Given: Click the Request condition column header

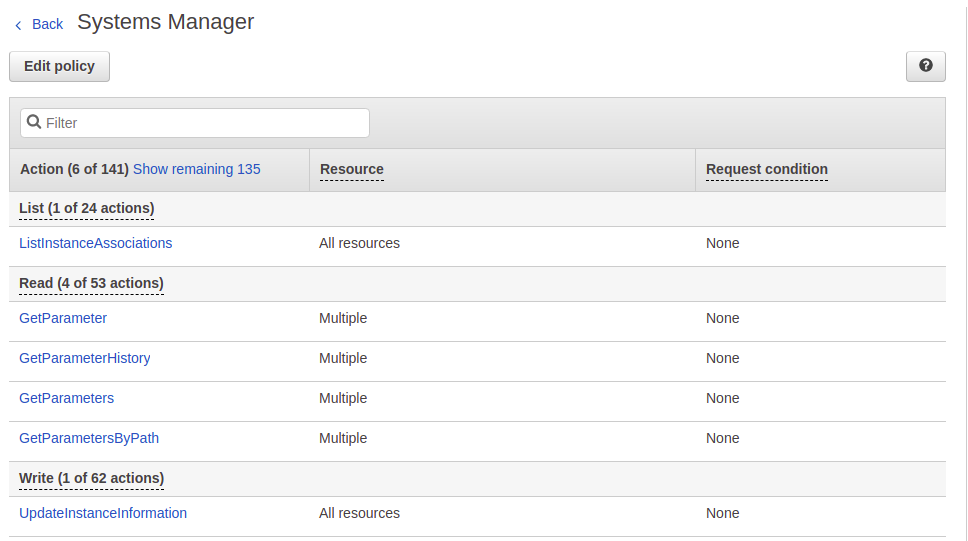Looking at the screenshot, I should click(766, 169).
